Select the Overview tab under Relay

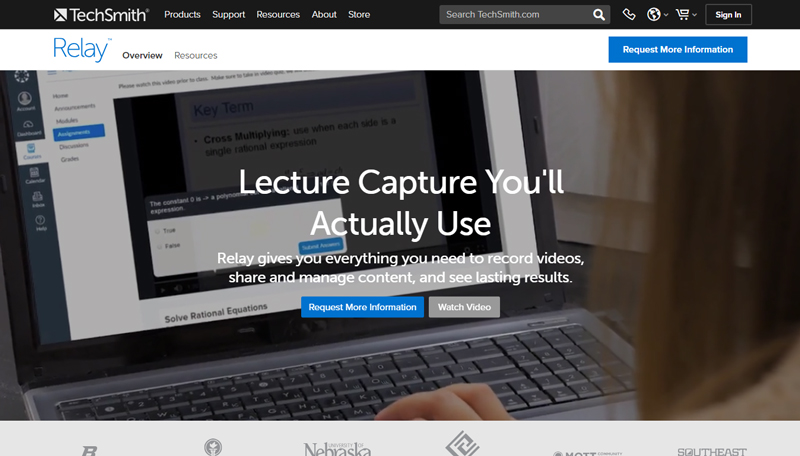142,55
